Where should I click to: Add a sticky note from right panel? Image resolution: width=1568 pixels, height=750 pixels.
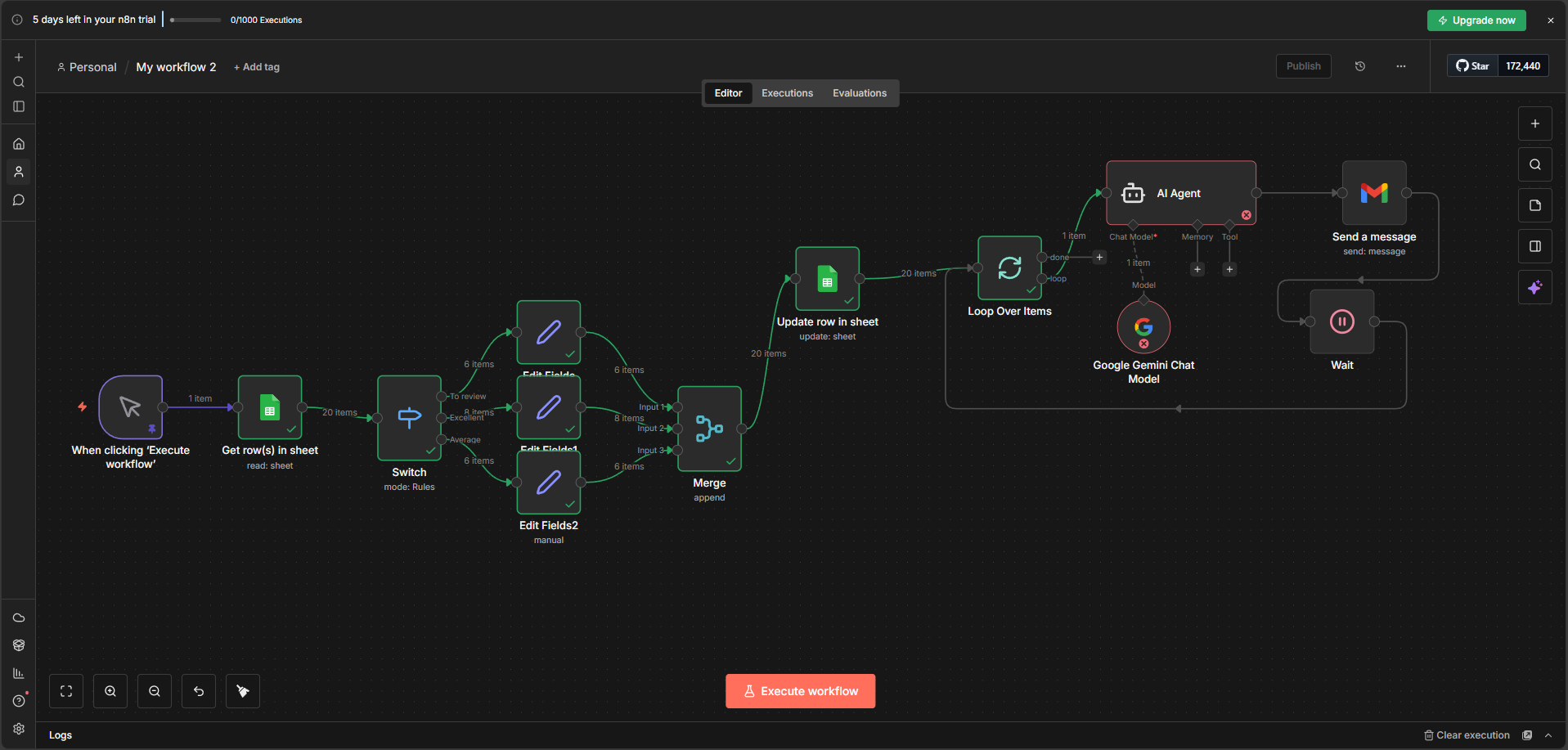click(x=1534, y=205)
